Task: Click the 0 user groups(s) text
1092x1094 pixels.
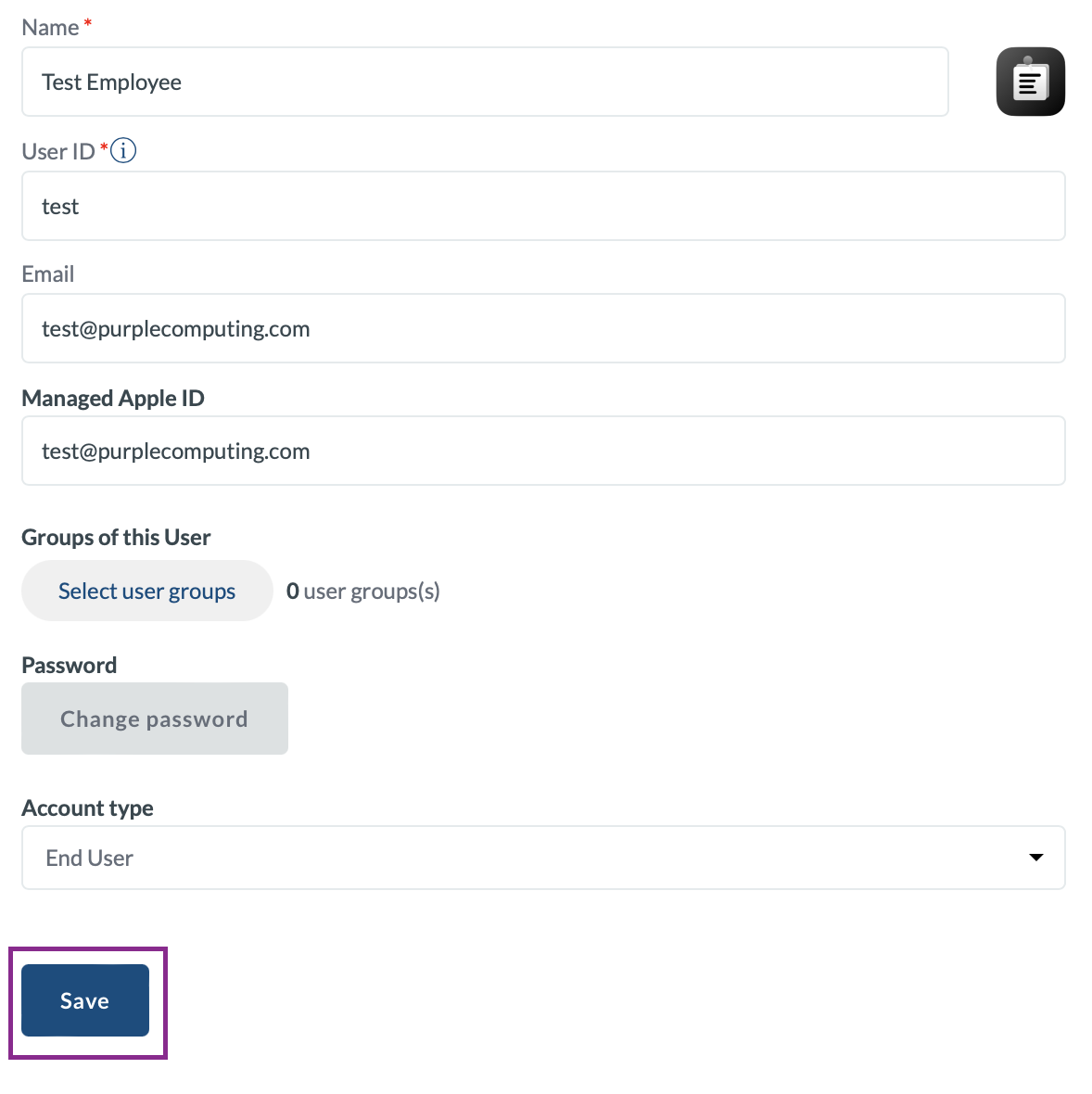Action: click(x=362, y=591)
